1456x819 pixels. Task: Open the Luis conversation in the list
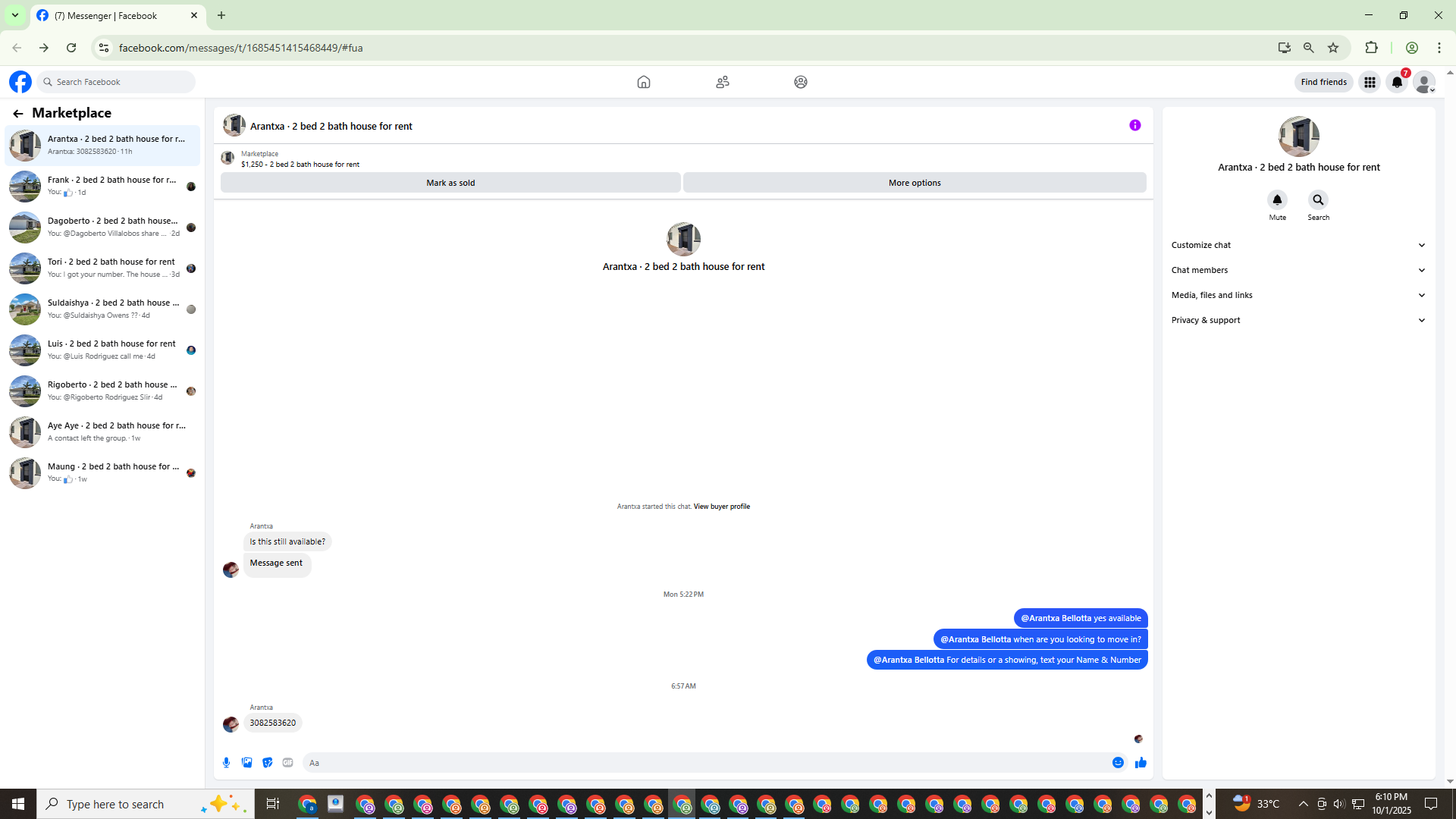102,350
